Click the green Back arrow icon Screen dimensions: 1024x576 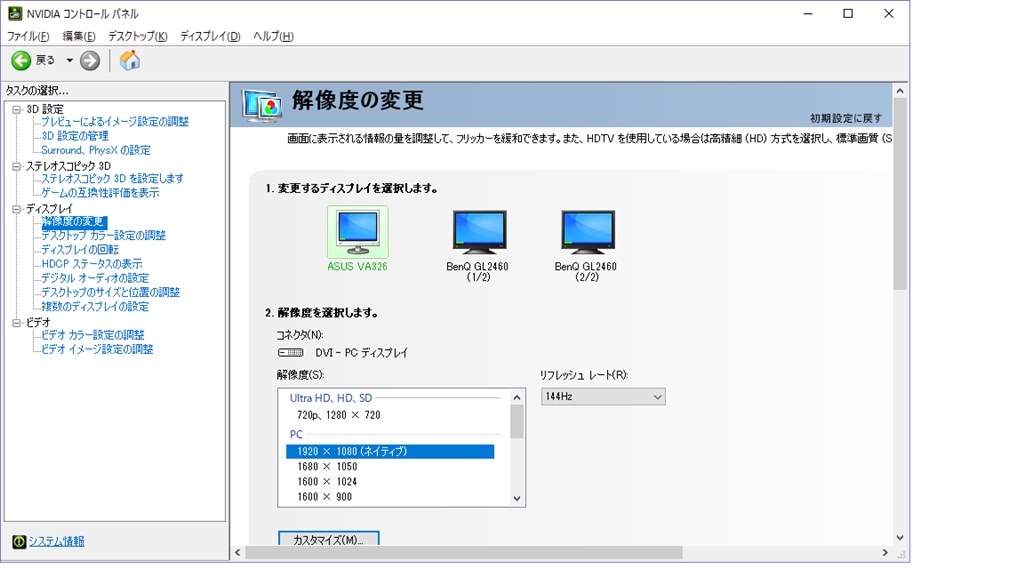pos(21,61)
